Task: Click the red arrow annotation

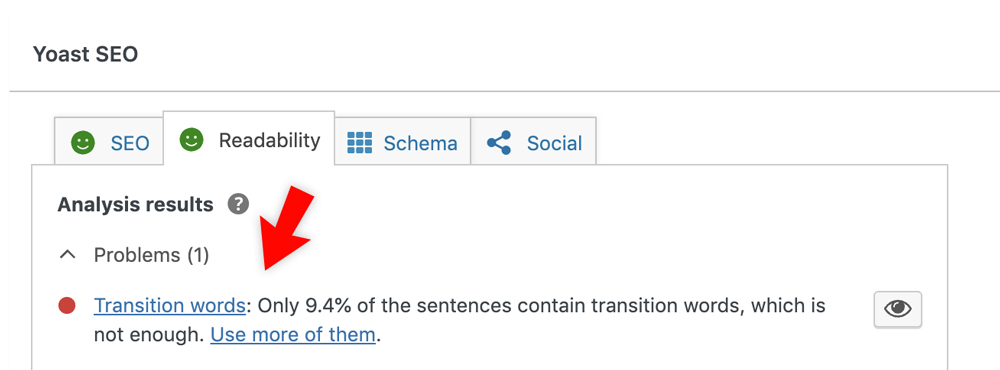Action: click(x=287, y=225)
